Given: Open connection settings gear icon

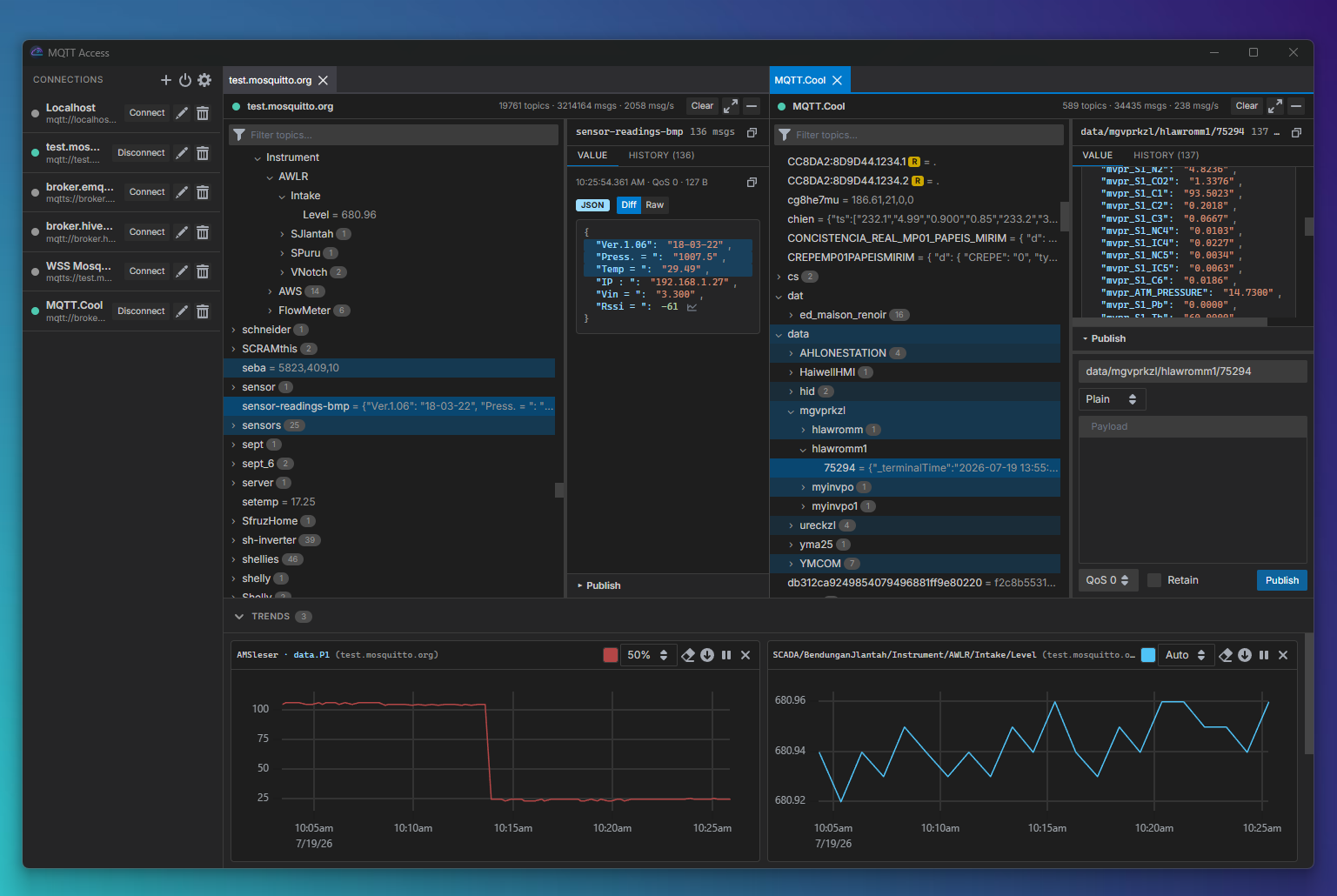Looking at the screenshot, I should click(x=204, y=80).
